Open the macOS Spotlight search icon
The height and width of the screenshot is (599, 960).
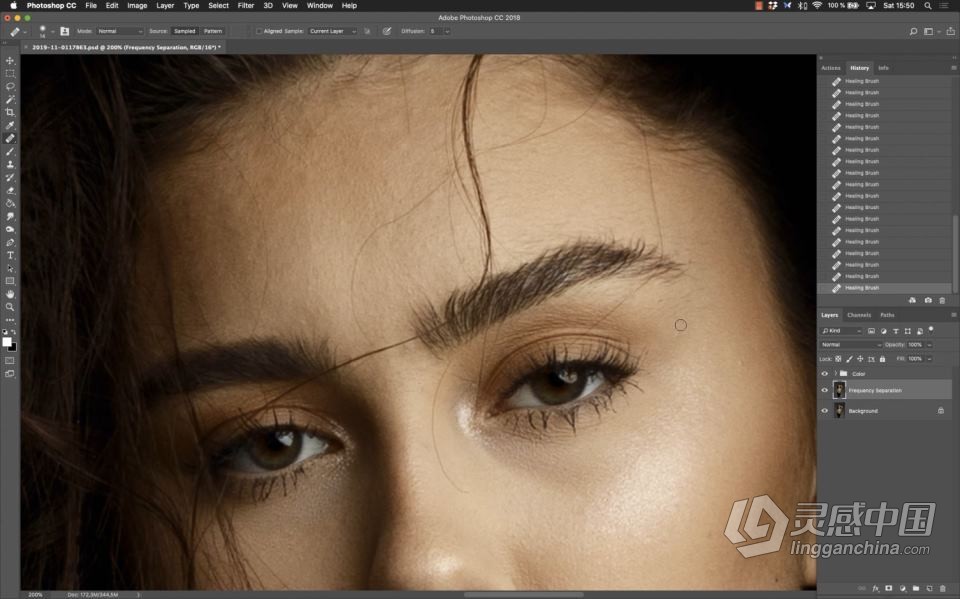pyautogui.click(x=928, y=6)
